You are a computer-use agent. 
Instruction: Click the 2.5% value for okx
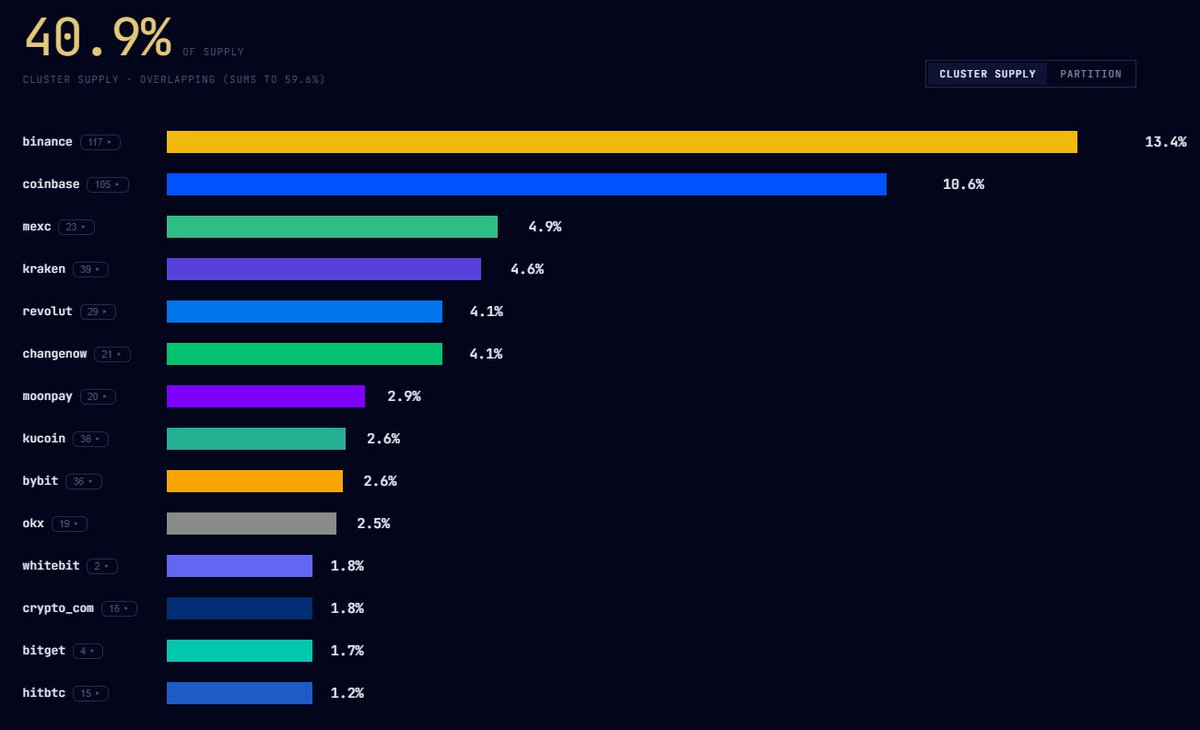pos(373,523)
